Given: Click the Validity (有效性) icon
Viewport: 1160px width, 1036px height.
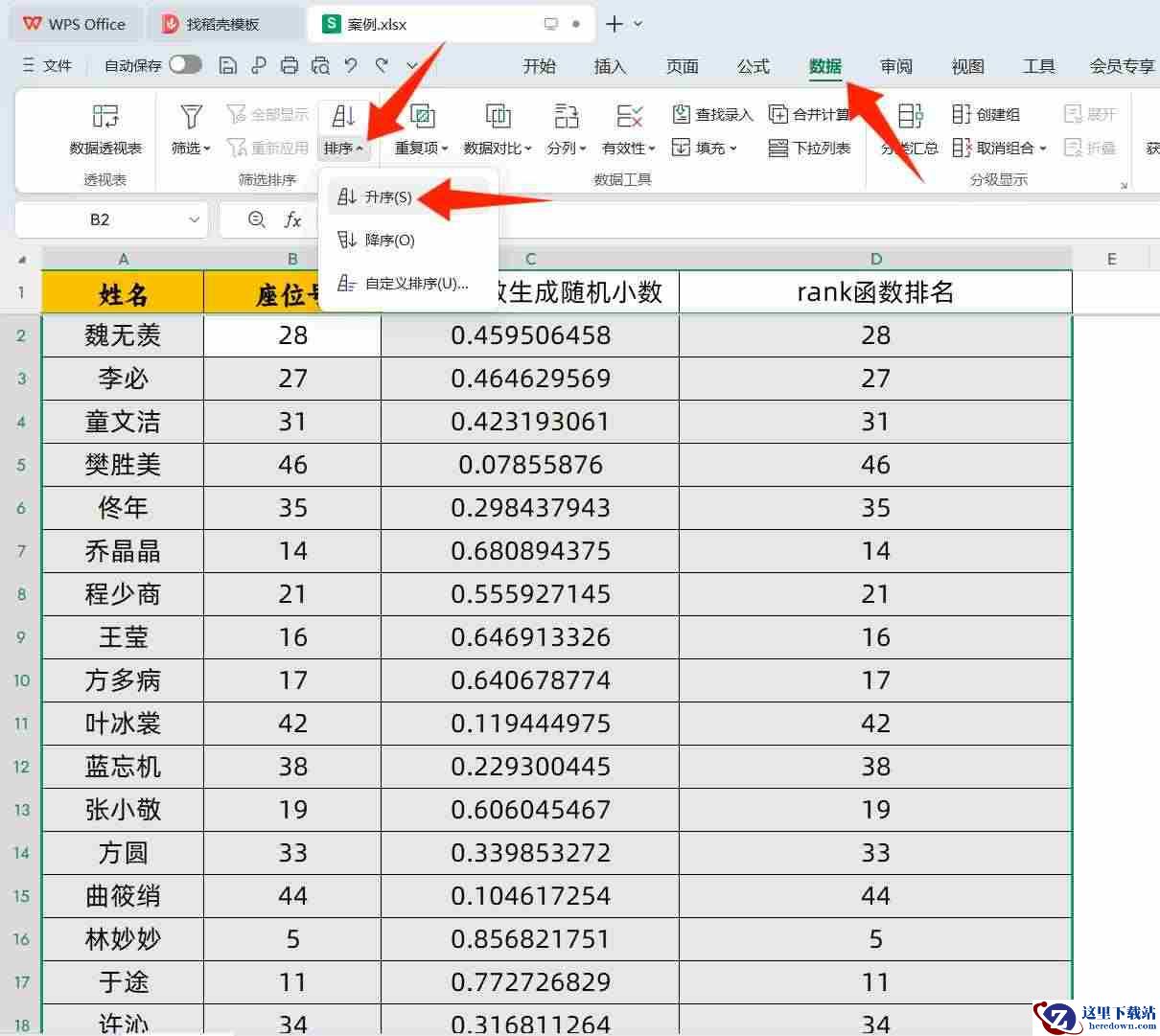Looking at the screenshot, I should (x=629, y=117).
